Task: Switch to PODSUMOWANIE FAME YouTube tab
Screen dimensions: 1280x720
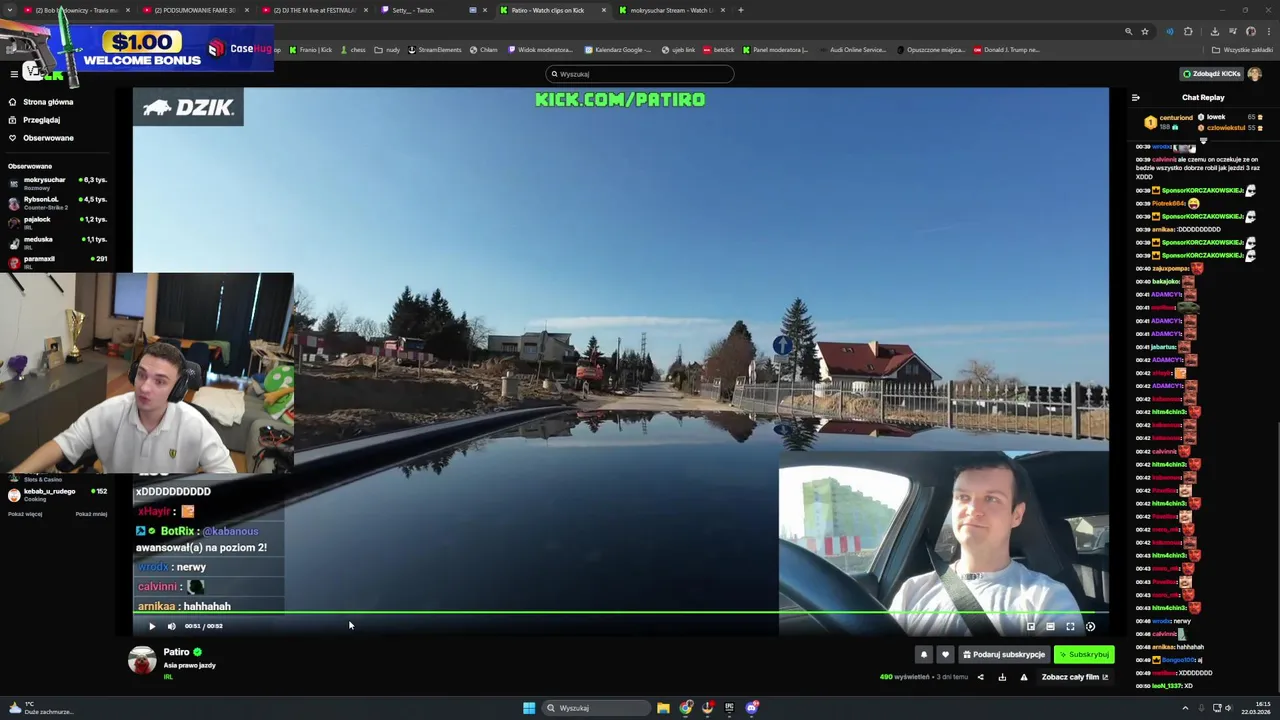Action: [195, 10]
